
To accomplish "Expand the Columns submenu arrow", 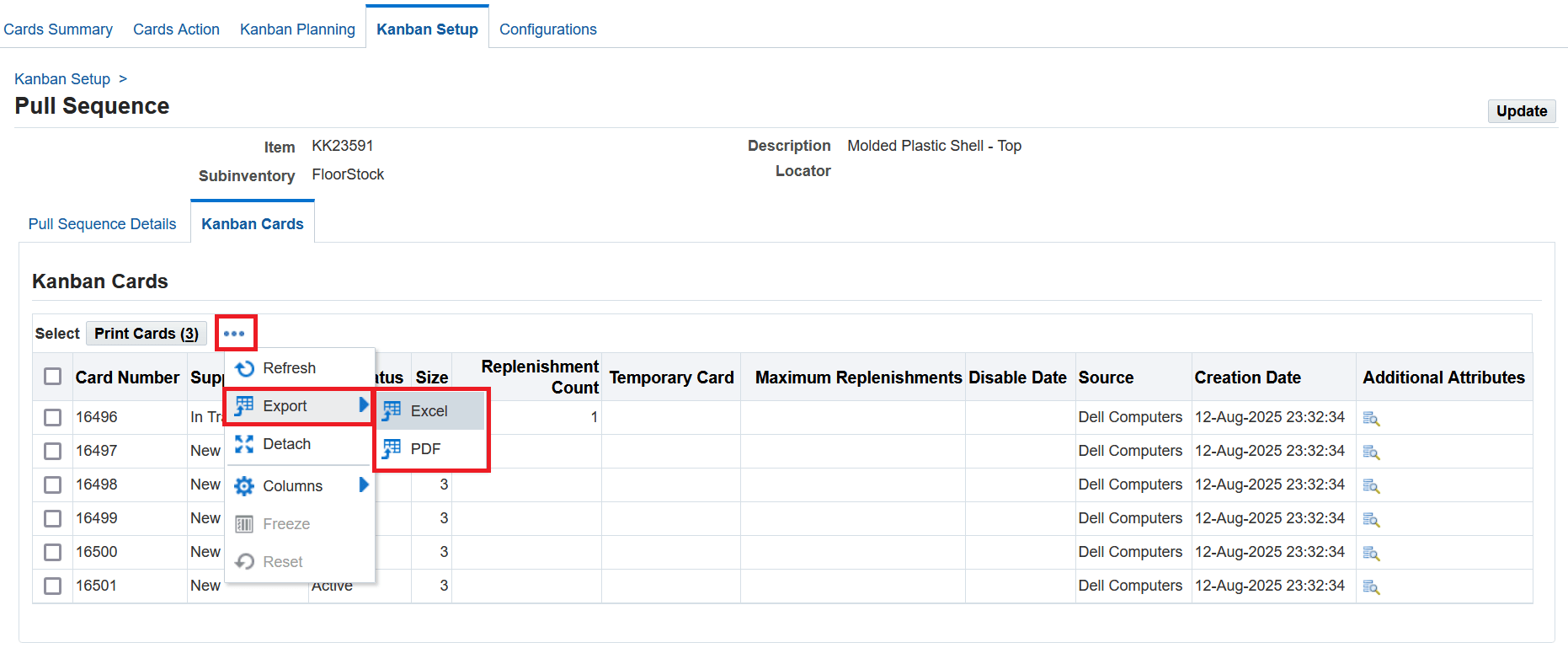I will click(x=364, y=485).
